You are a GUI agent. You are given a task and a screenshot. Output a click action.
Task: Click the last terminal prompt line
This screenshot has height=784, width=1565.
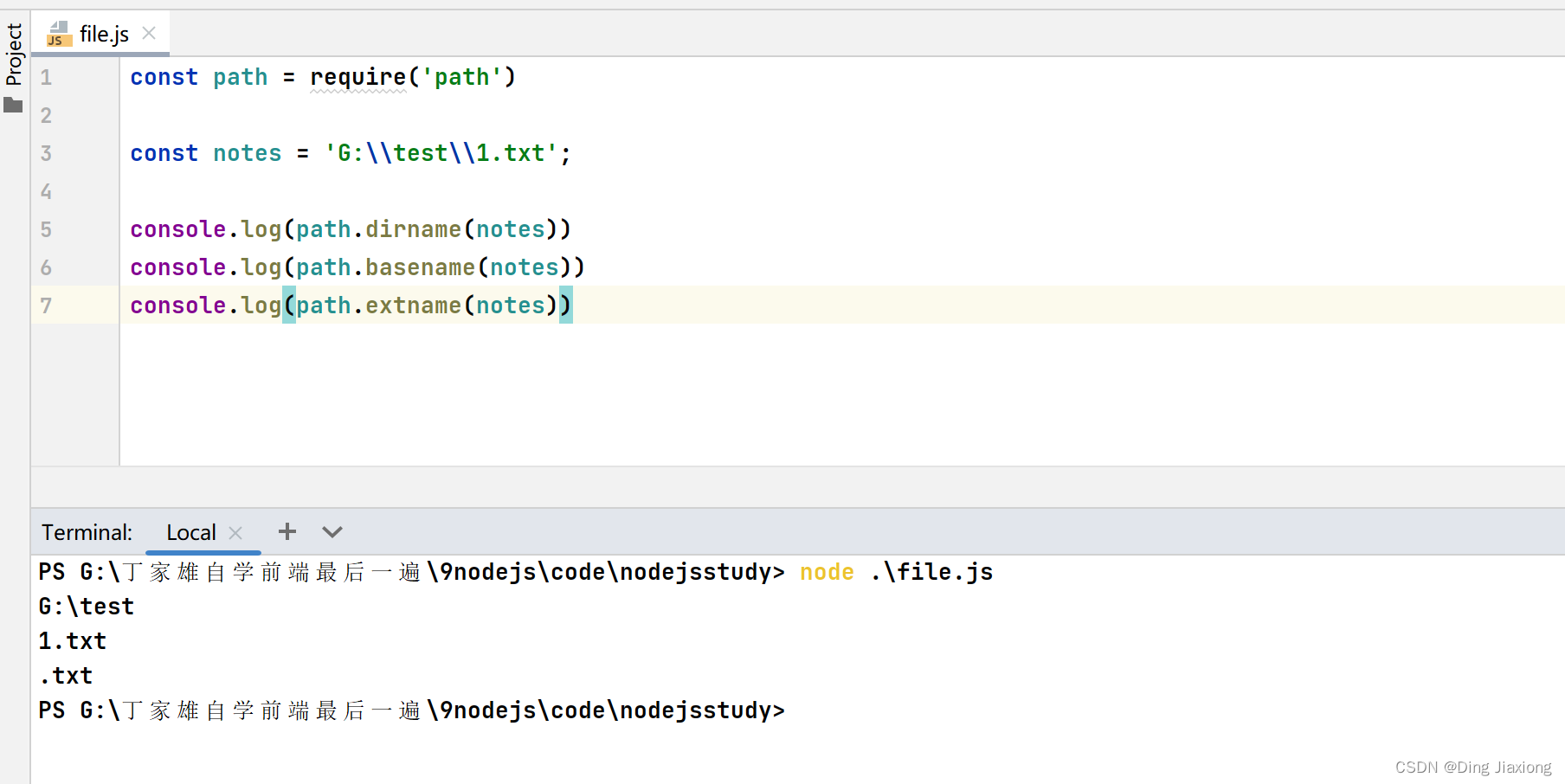coord(411,710)
